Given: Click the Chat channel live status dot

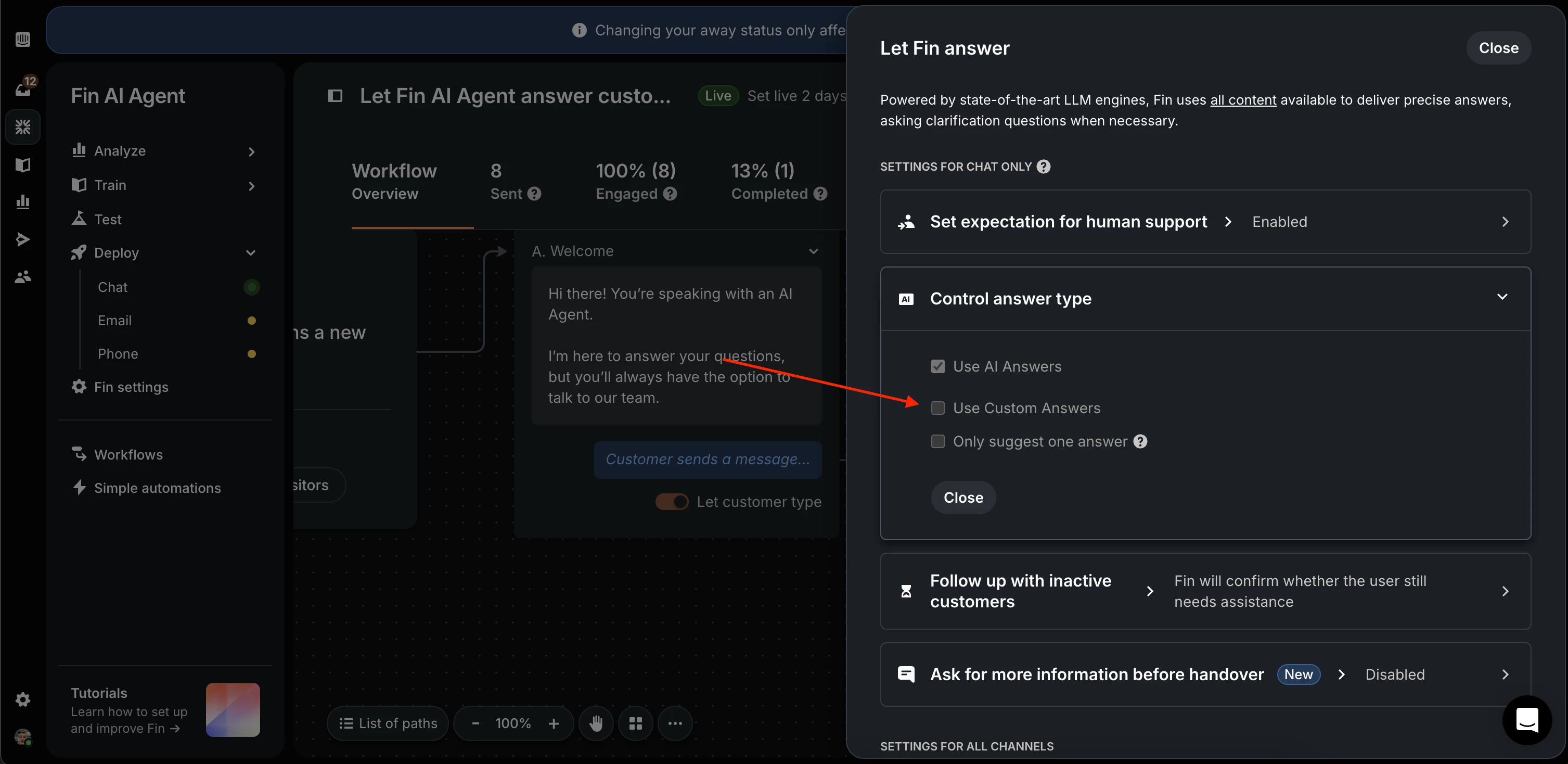Looking at the screenshot, I should [251, 287].
